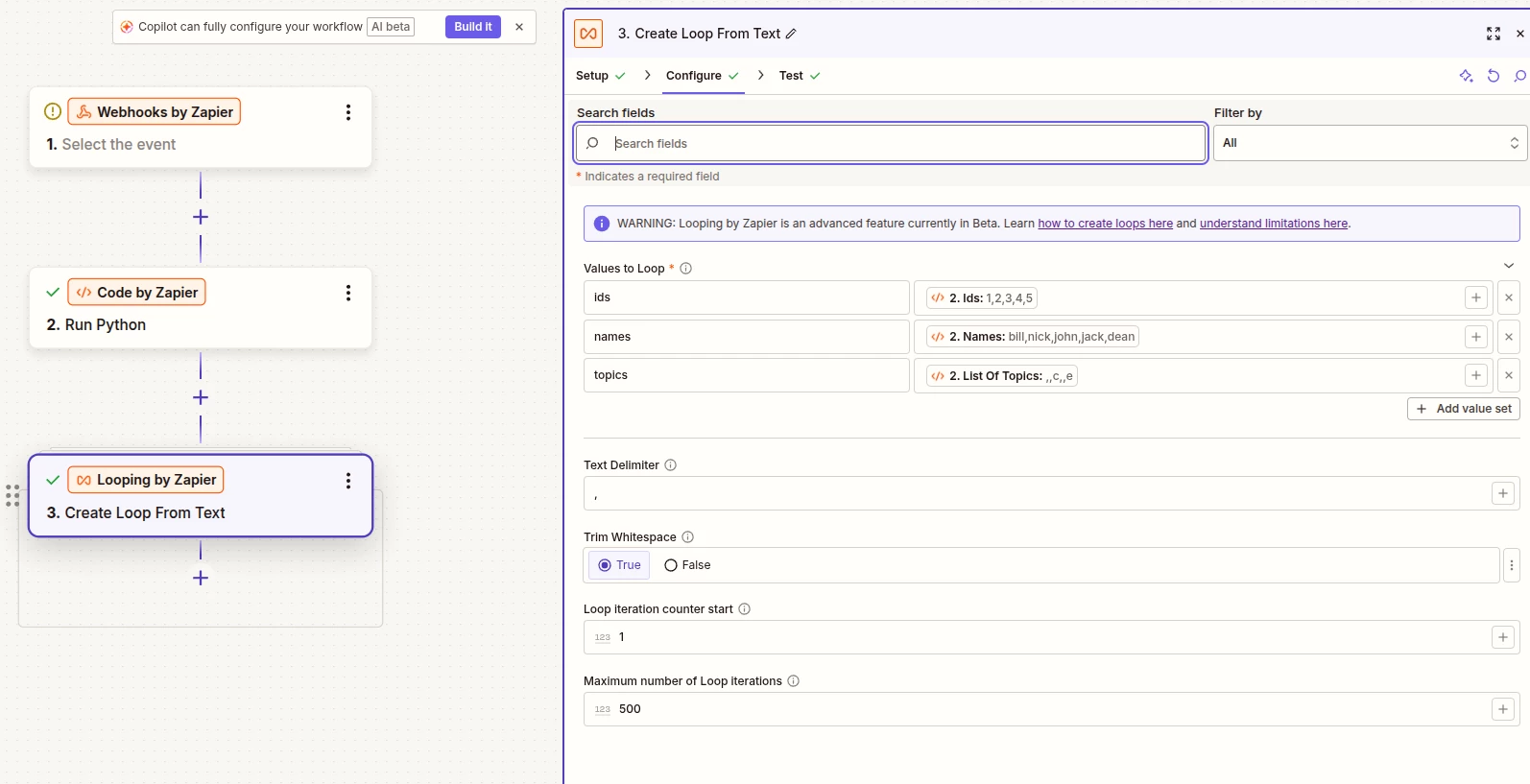Click the Looping app icon in the panel header
The width and height of the screenshot is (1530, 784).
click(x=588, y=34)
